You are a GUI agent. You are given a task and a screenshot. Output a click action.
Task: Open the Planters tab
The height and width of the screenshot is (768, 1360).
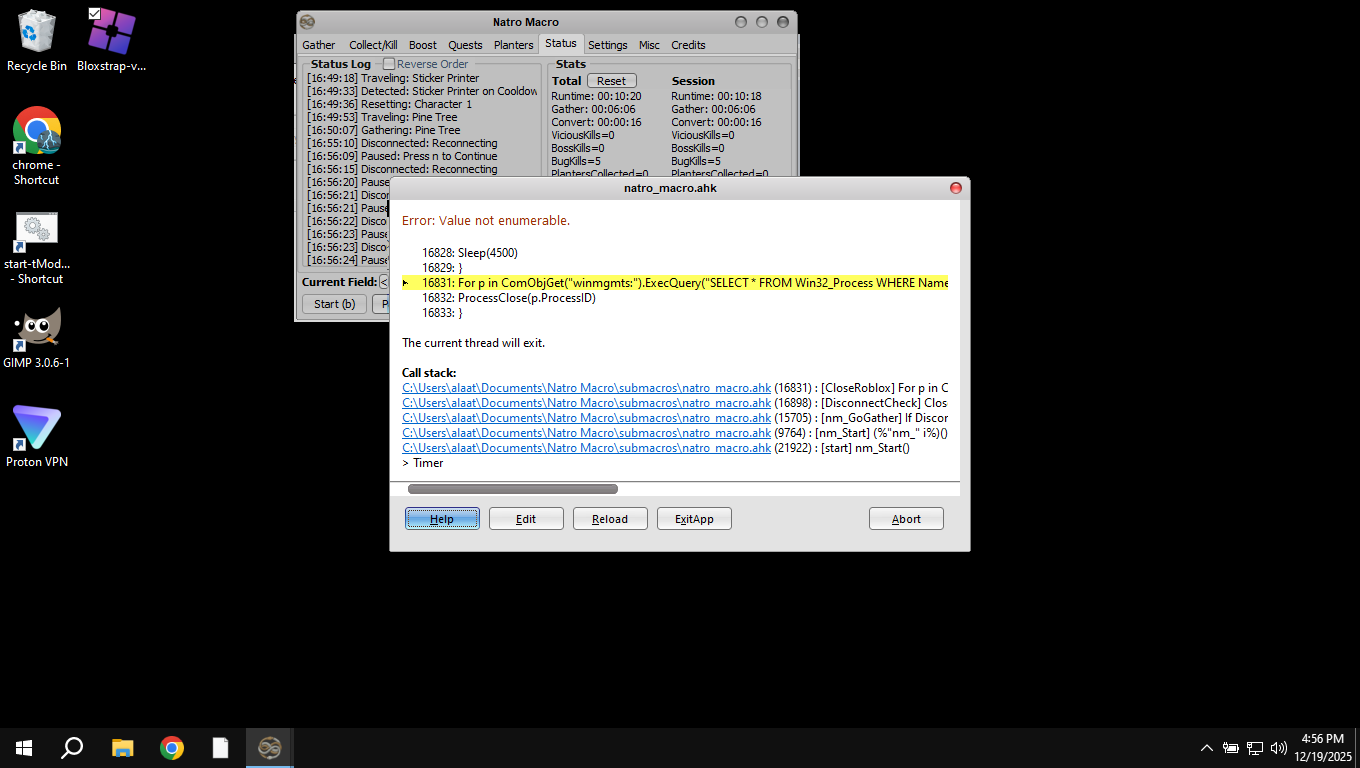[x=514, y=45]
